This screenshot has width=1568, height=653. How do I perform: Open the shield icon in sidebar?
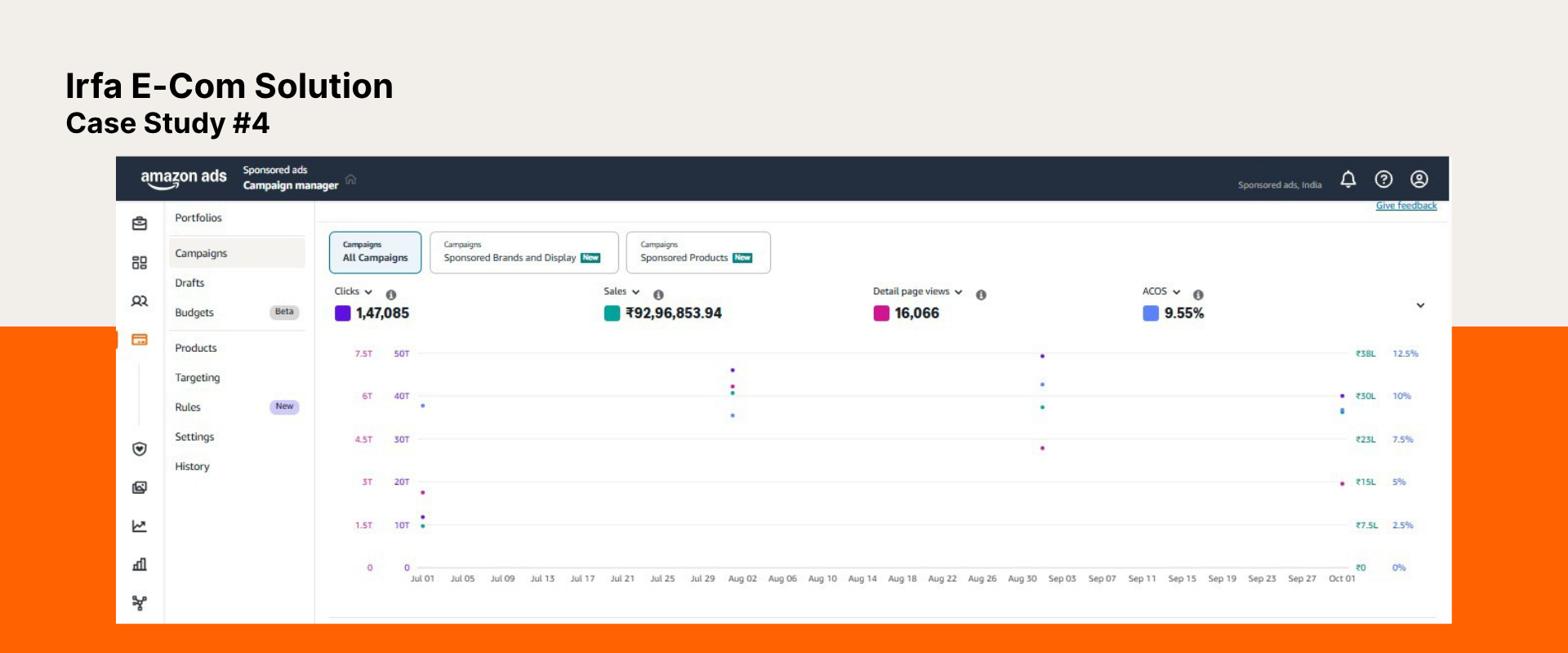click(140, 449)
